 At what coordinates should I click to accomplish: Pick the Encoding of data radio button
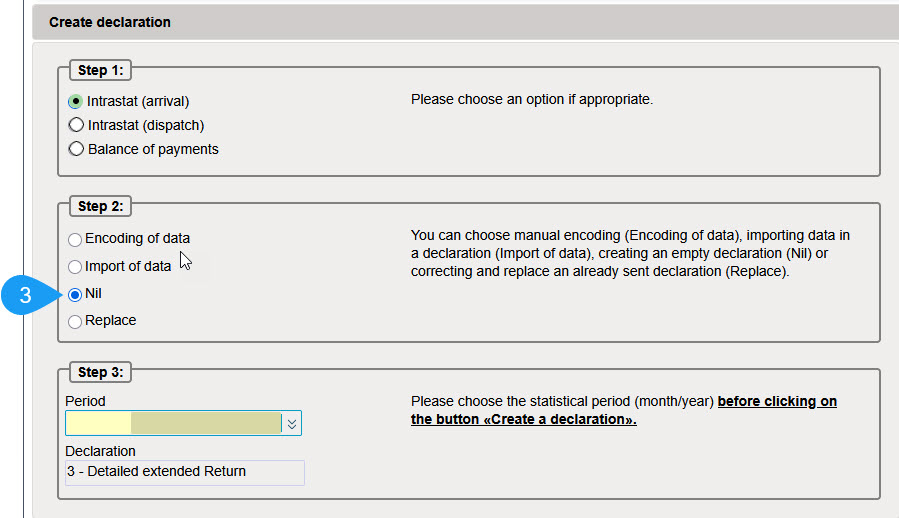[x=75, y=240]
